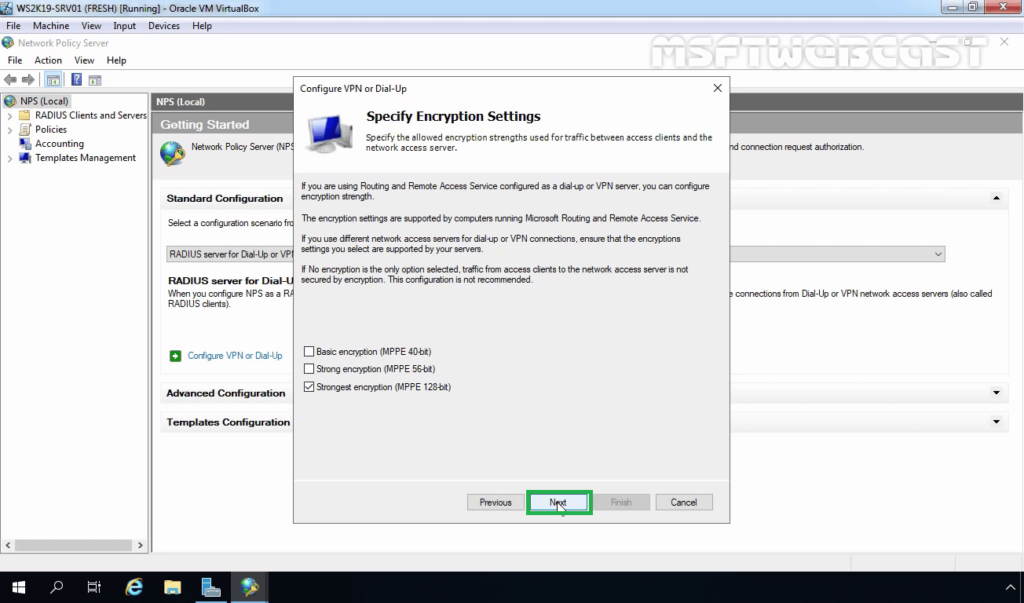Click the tree pane horizontal scrollbar
The height and width of the screenshot is (603, 1024).
(74, 545)
